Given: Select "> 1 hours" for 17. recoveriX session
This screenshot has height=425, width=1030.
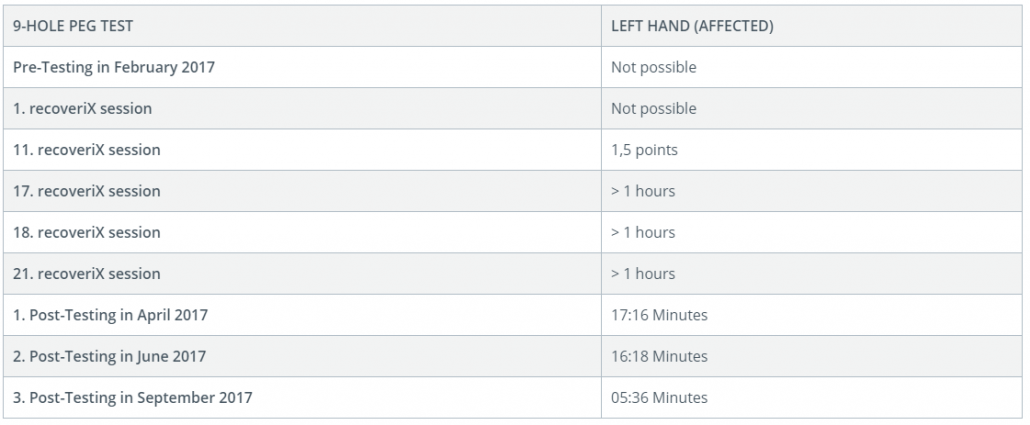Looking at the screenshot, I should click(643, 191).
